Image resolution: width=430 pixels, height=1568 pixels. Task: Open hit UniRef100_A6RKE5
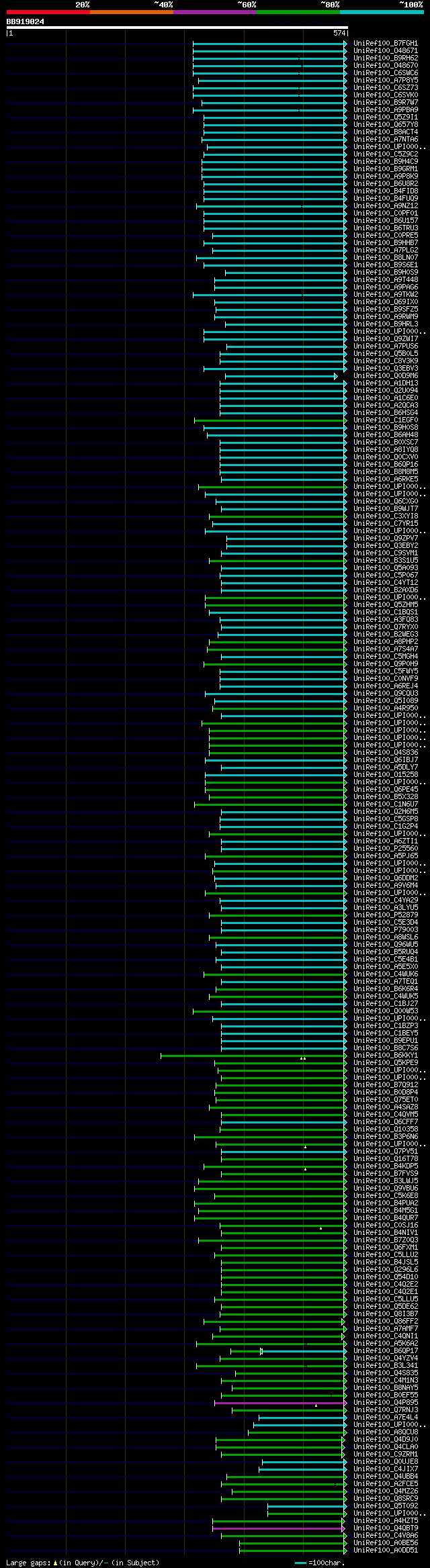pyautogui.click(x=386, y=479)
